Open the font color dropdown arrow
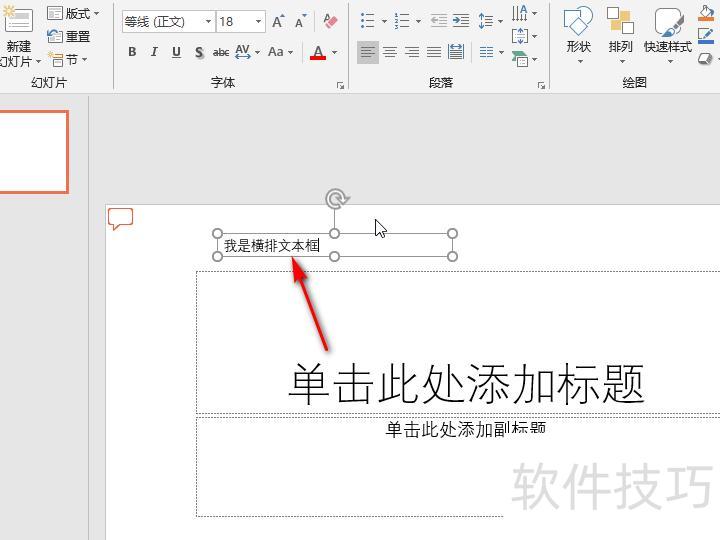 (335, 52)
